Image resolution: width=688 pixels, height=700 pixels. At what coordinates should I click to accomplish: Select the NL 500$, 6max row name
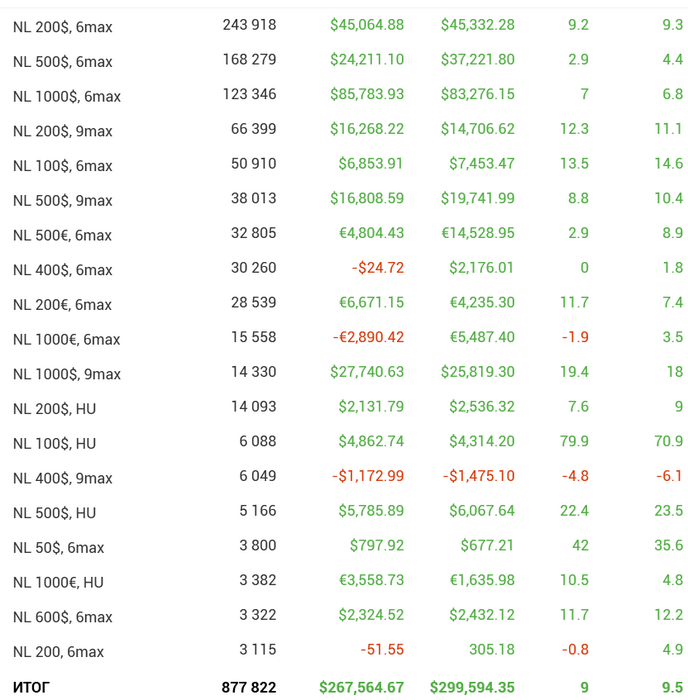click(62, 62)
